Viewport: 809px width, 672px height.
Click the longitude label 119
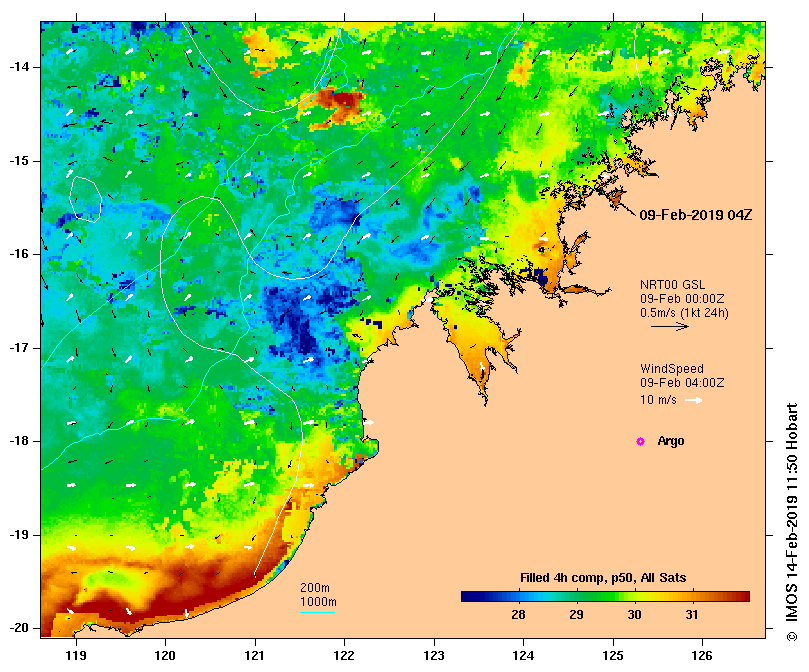76,655
